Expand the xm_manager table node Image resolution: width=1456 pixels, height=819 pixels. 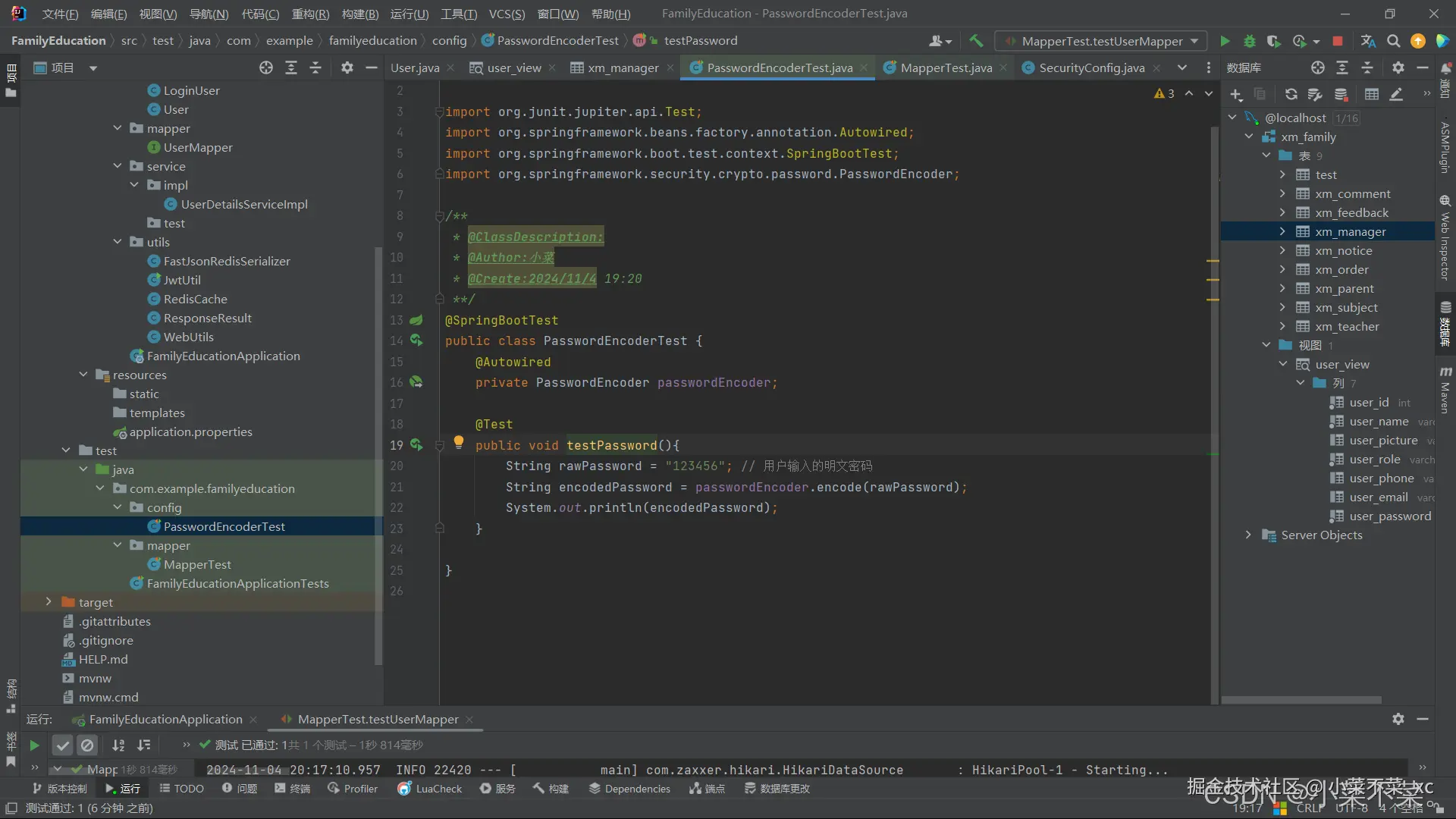[x=1282, y=231]
